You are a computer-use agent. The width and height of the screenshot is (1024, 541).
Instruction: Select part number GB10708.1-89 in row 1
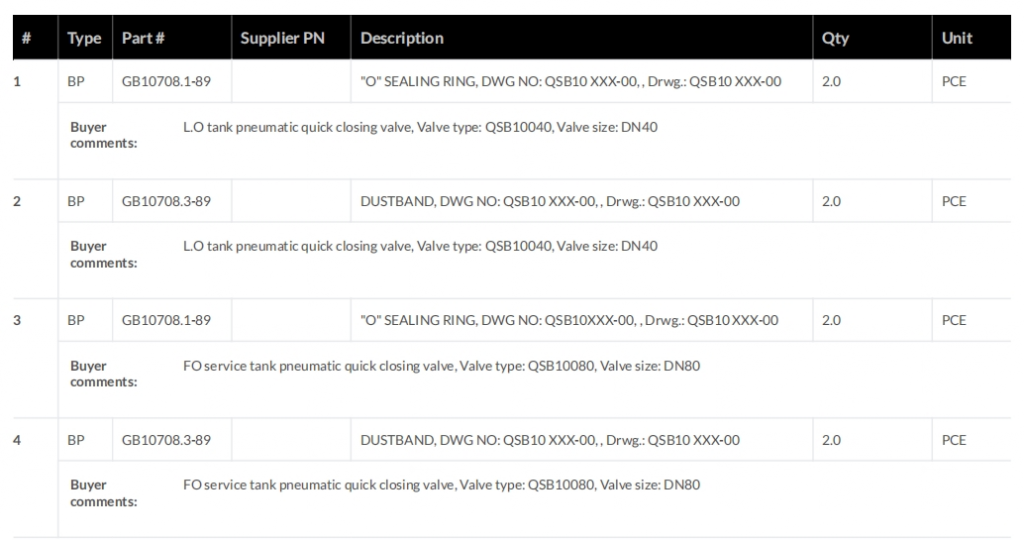click(x=166, y=82)
